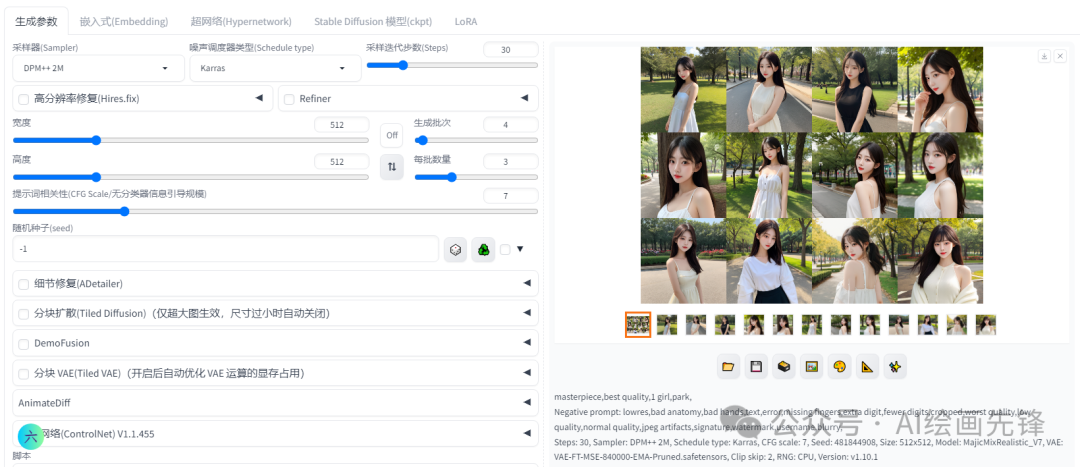Adjust the batch count (生成批次) slider
Viewport: 1080px width, 467px height.
[476, 140]
